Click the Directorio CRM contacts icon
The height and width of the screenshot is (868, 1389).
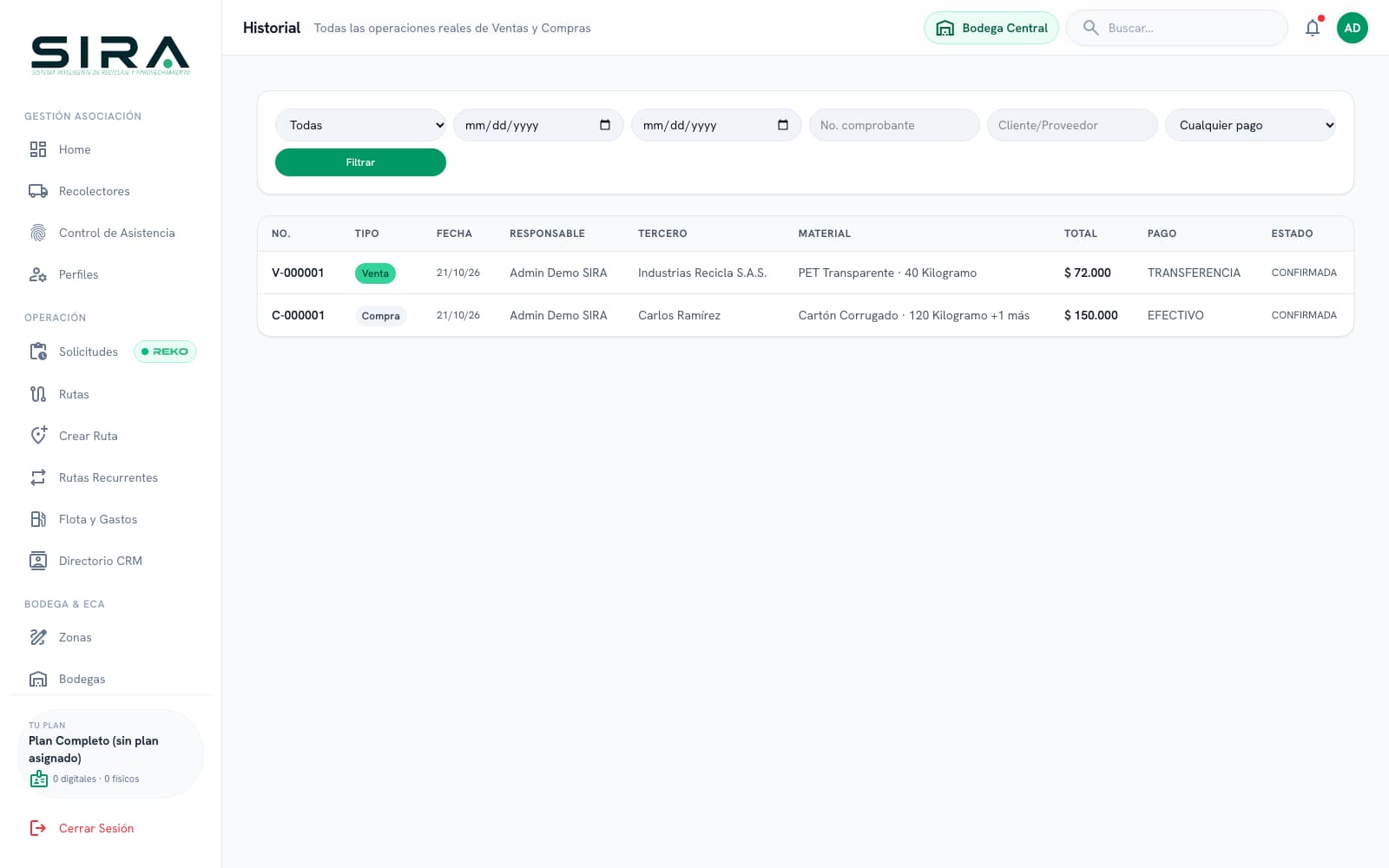click(x=38, y=561)
